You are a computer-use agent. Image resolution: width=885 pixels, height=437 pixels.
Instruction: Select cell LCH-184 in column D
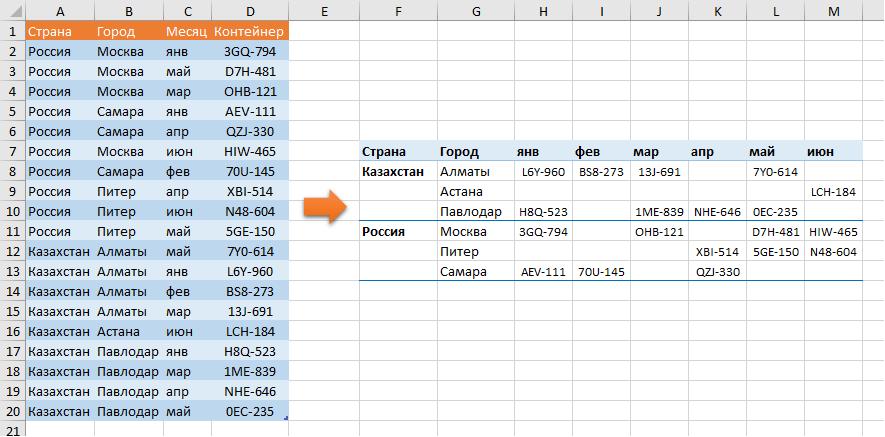(250, 331)
